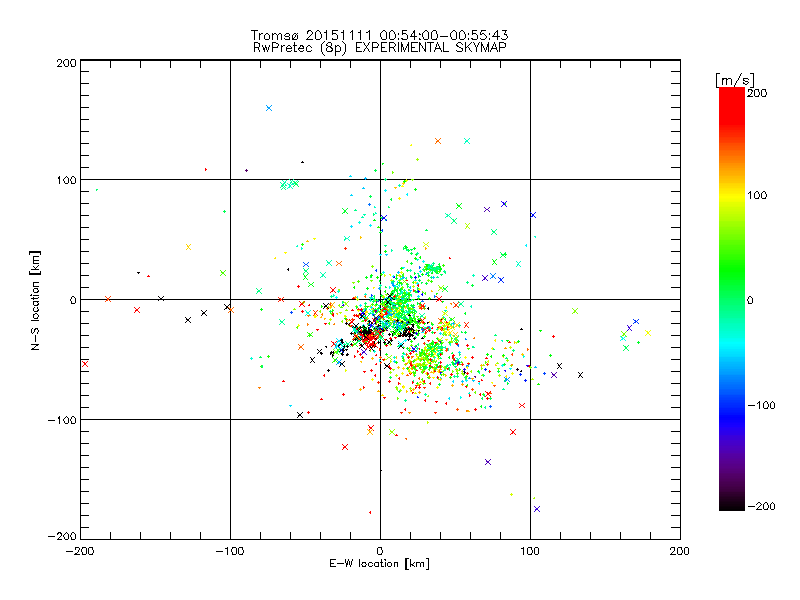Pick the black bottom section of the colorbar
The height and width of the screenshot is (600, 800).
732,503
